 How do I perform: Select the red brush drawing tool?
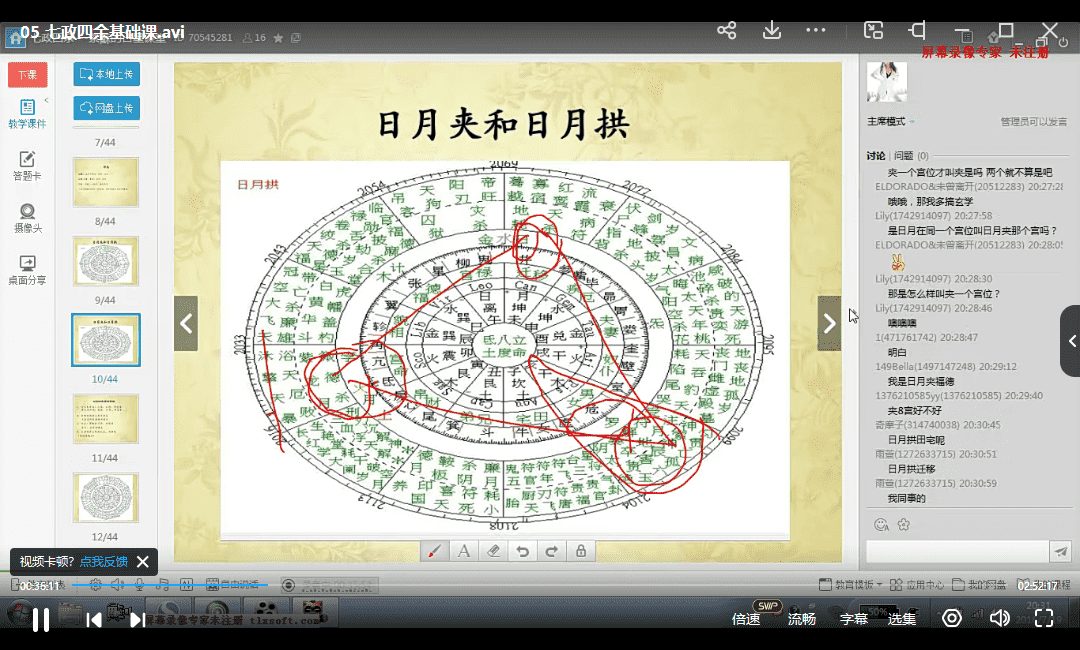point(436,551)
